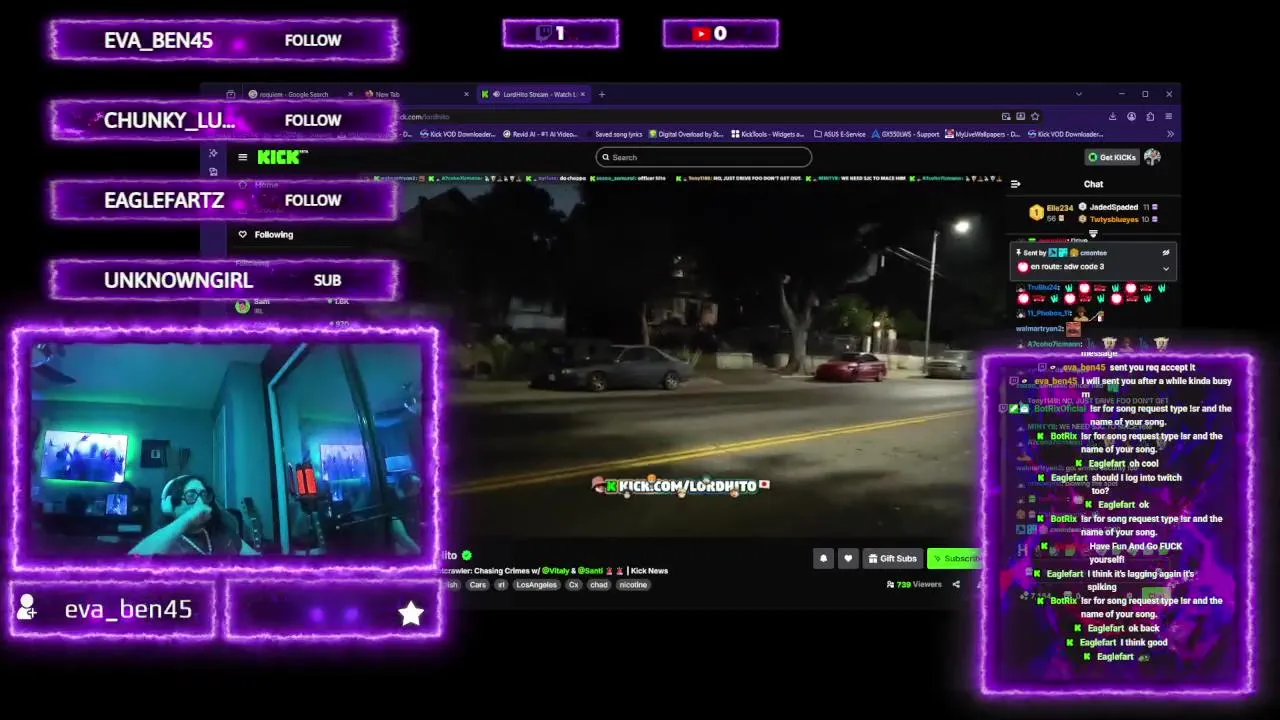Collapse chat with the arrow icon beside Chat
Screen dimensions: 1280x720
1015,184
